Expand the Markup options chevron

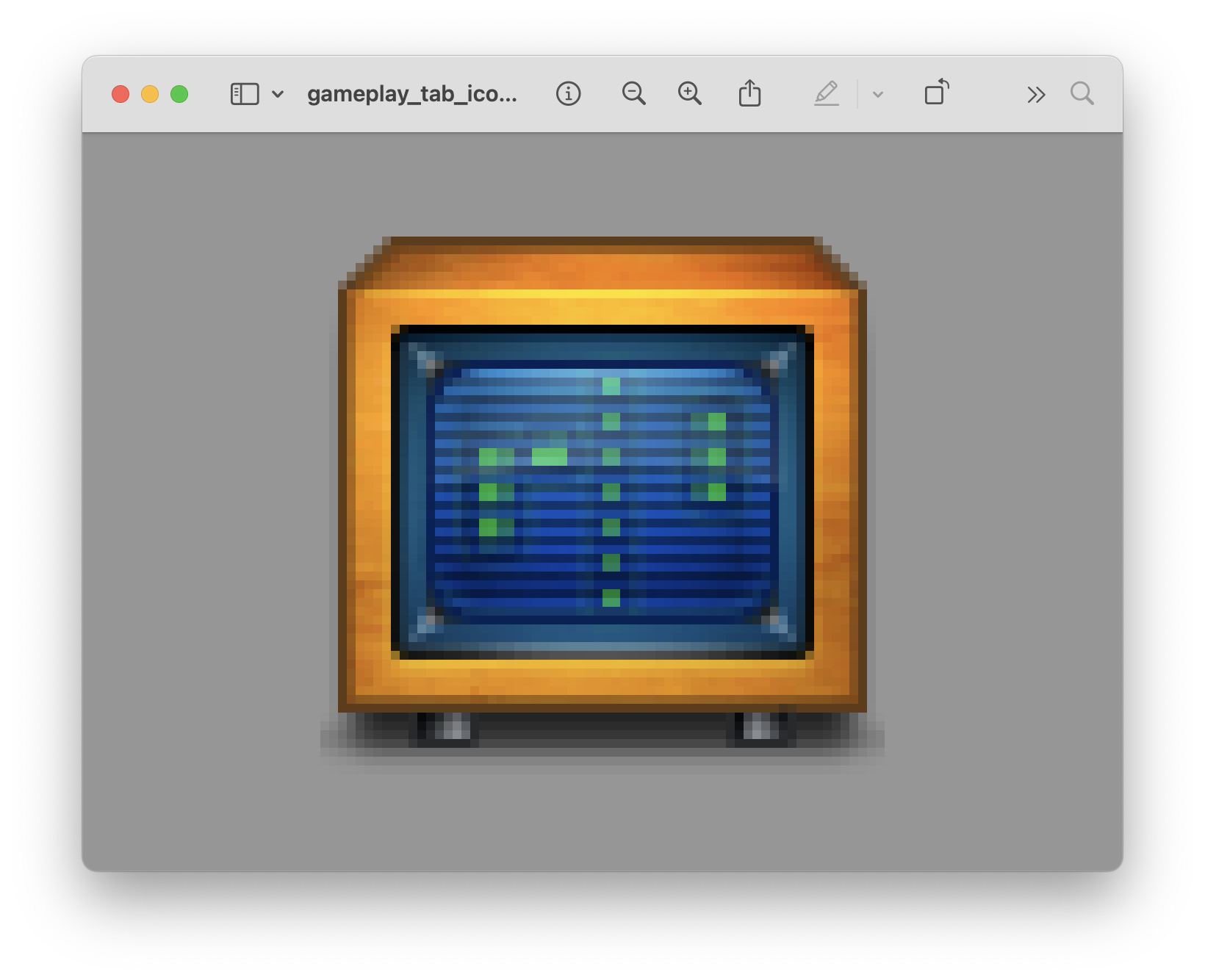pos(877,95)
